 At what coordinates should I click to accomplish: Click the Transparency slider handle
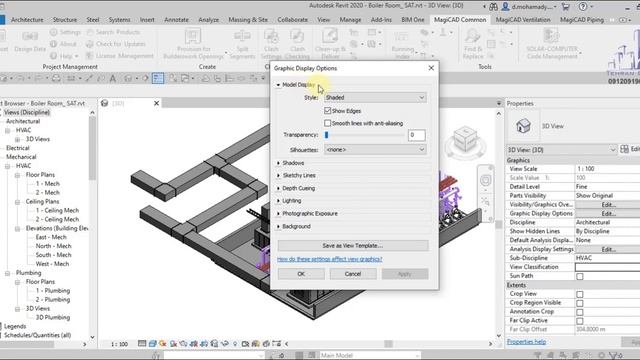pos(327,135)
